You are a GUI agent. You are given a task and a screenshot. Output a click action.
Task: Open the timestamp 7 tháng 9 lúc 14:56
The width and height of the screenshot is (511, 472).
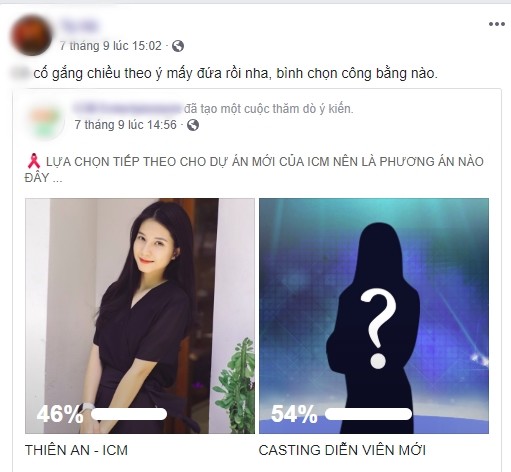coord(125,125)
